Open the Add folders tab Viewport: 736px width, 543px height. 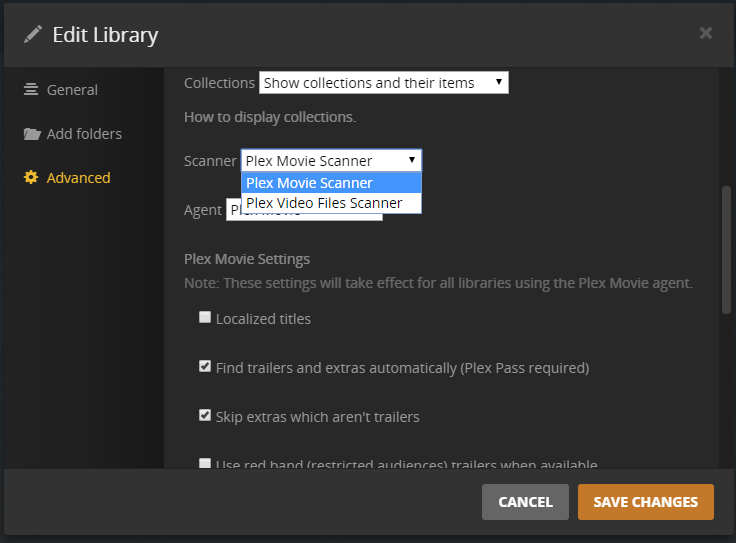[x=84, y=134]
